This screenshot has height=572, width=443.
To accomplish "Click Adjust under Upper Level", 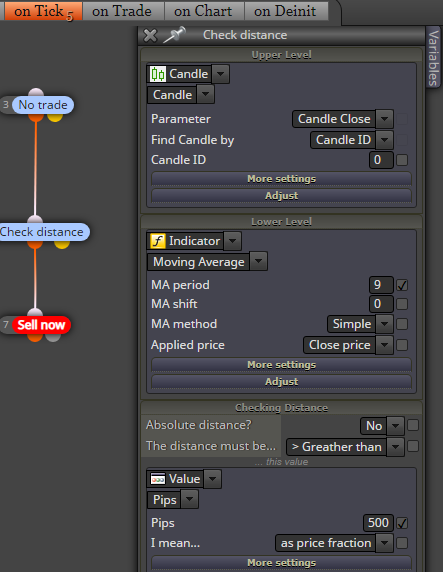I will tap(281, 196).
